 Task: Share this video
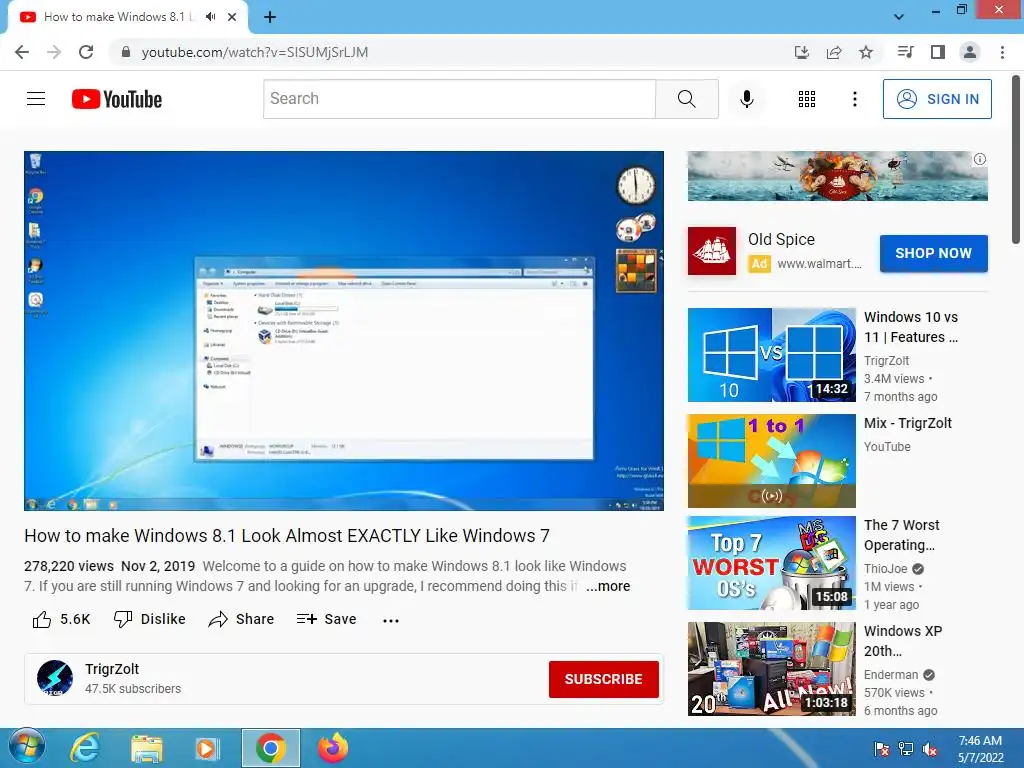coord(241,619)
